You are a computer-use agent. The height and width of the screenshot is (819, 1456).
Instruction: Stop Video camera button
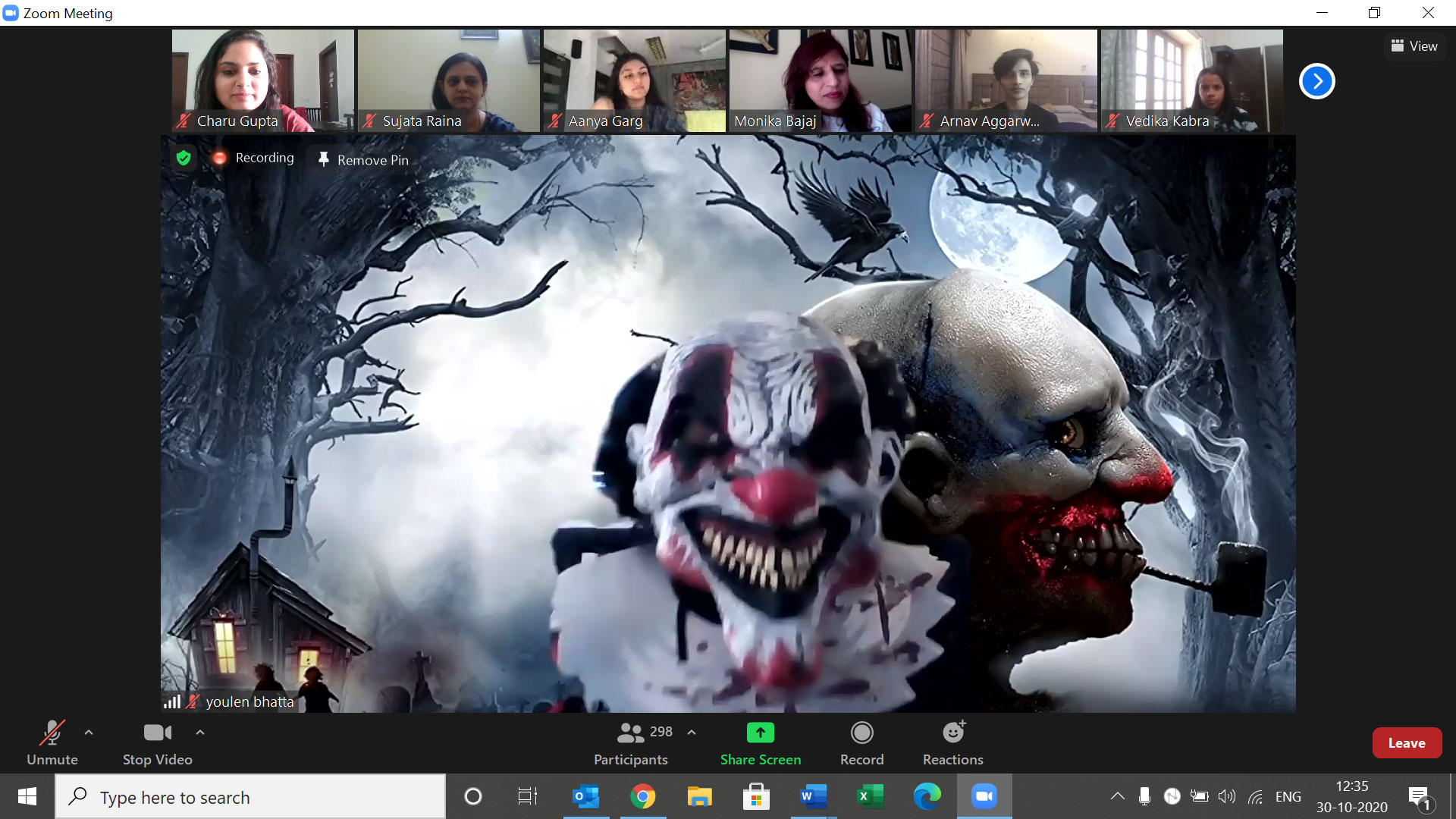(158, 742)
